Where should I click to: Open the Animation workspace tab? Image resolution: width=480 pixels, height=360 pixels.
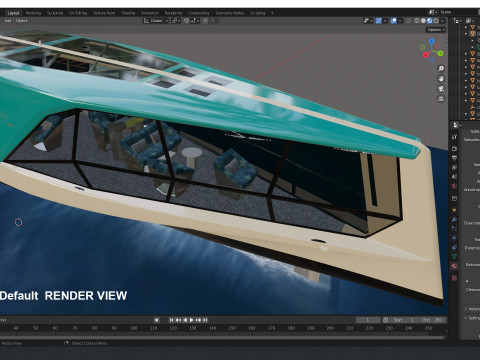tap(150, 13)
